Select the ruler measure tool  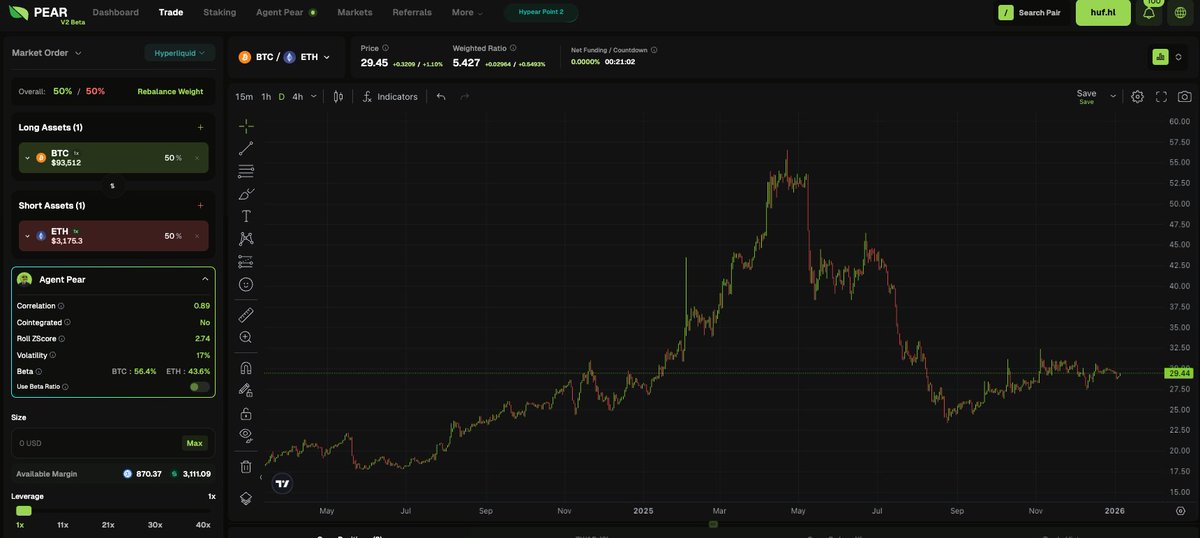246,314
